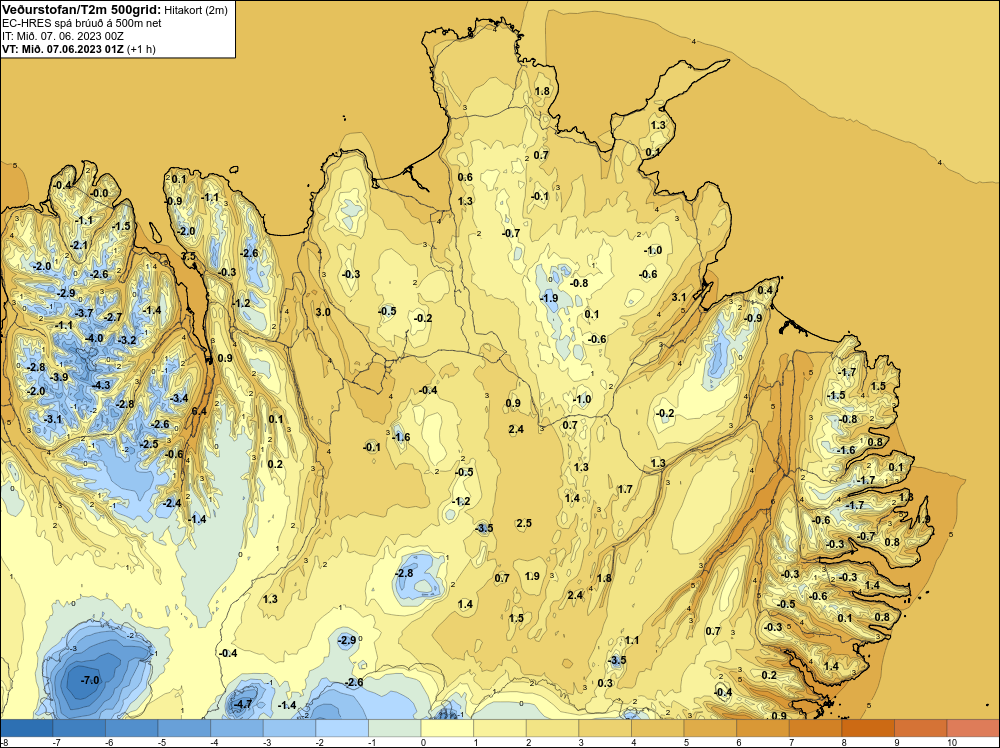This screenshot has width=1000, height=748.
Task: Select the 6.4 temperature label
Action: coord(199,411)
